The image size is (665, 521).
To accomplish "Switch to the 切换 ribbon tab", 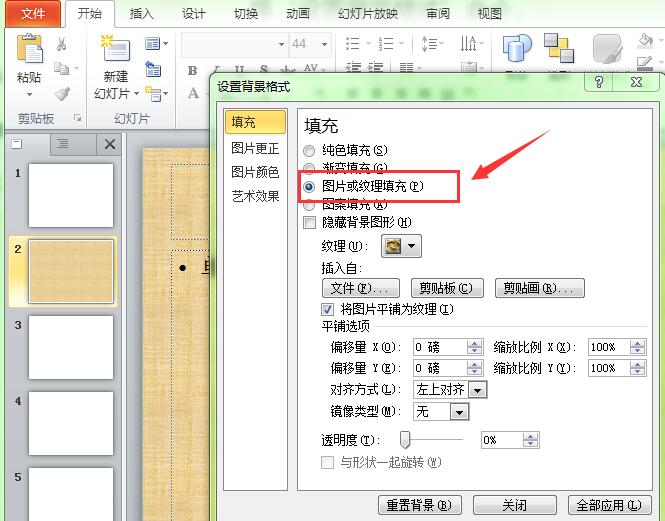I will [x=246, y=14].
